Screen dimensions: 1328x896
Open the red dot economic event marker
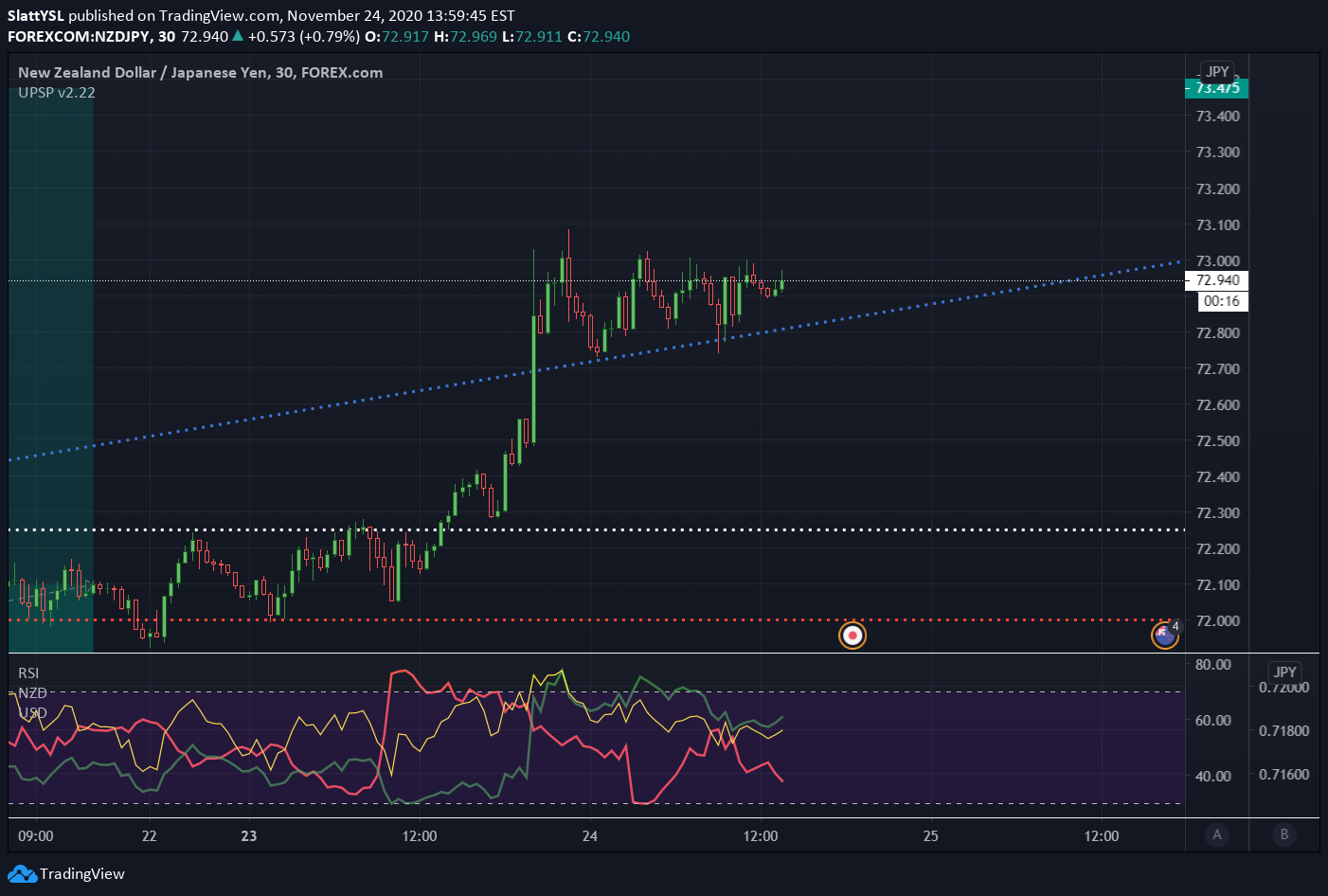852,635
